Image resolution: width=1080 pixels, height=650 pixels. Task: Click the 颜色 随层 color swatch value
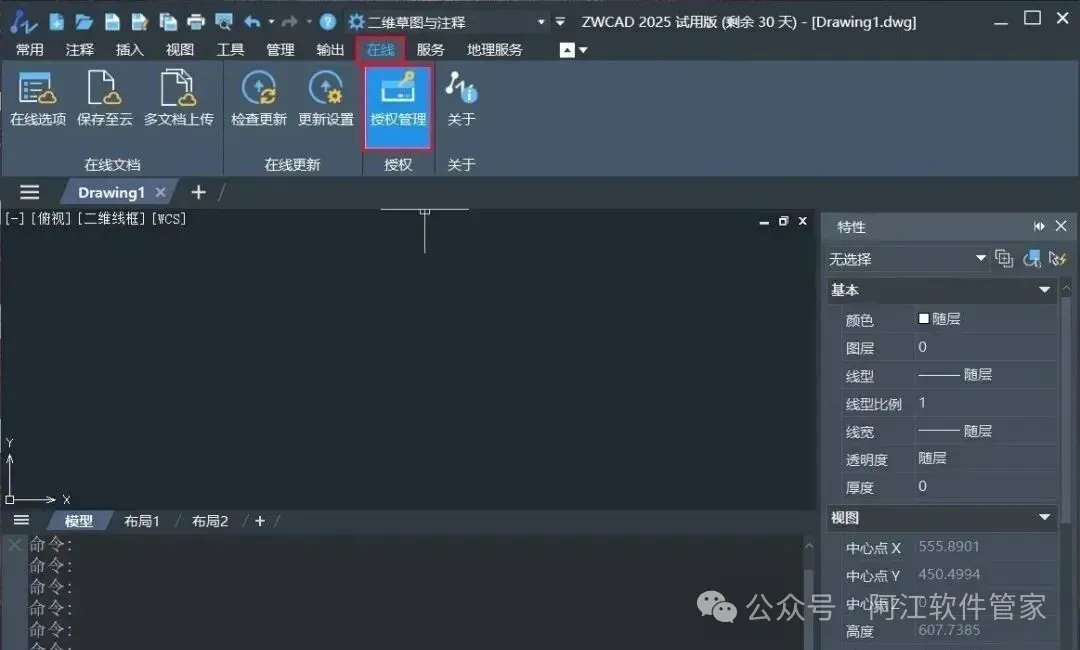(x=986, y=319)
